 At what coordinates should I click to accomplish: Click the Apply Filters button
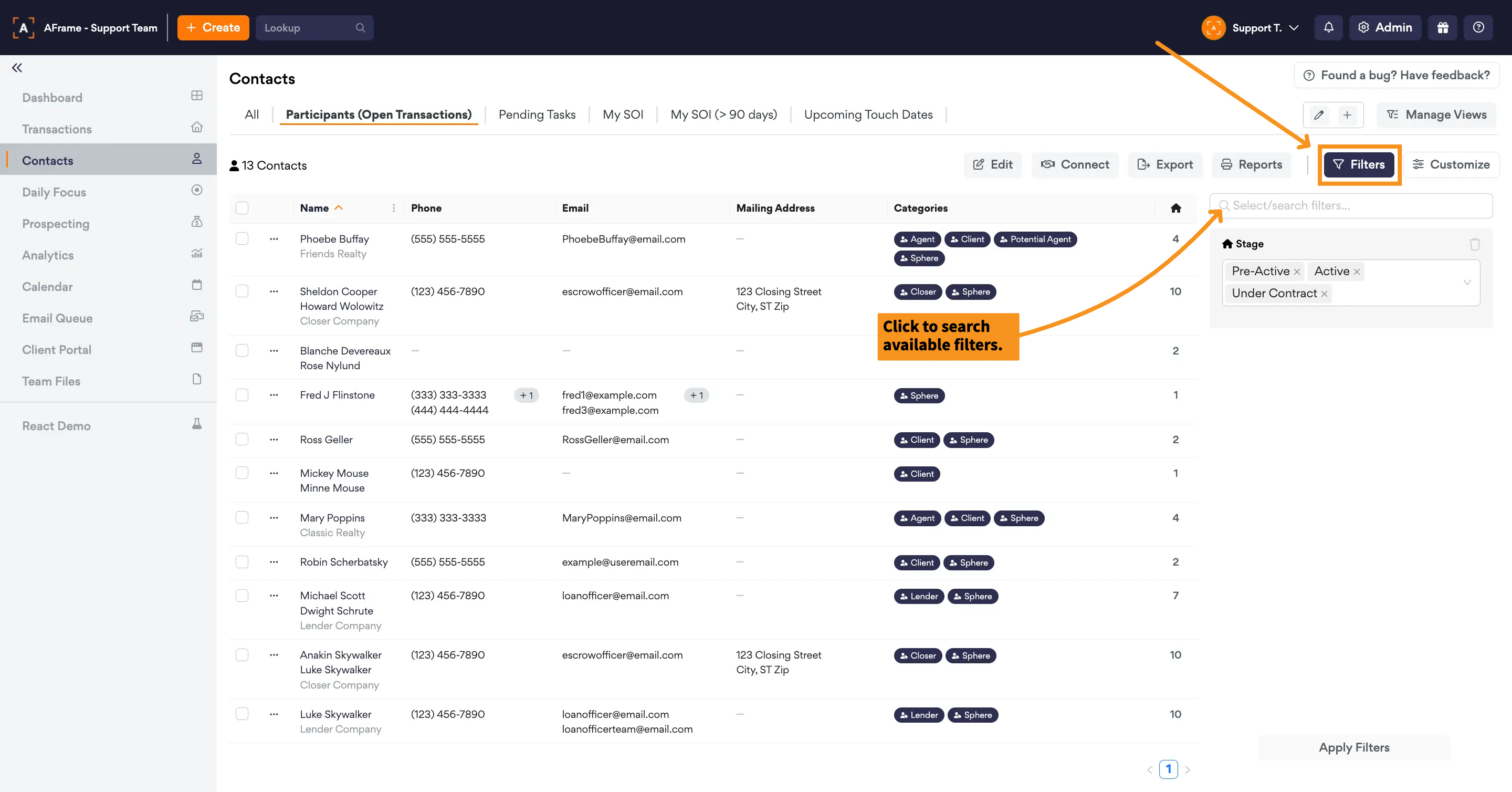click(x=1353, y=747)
